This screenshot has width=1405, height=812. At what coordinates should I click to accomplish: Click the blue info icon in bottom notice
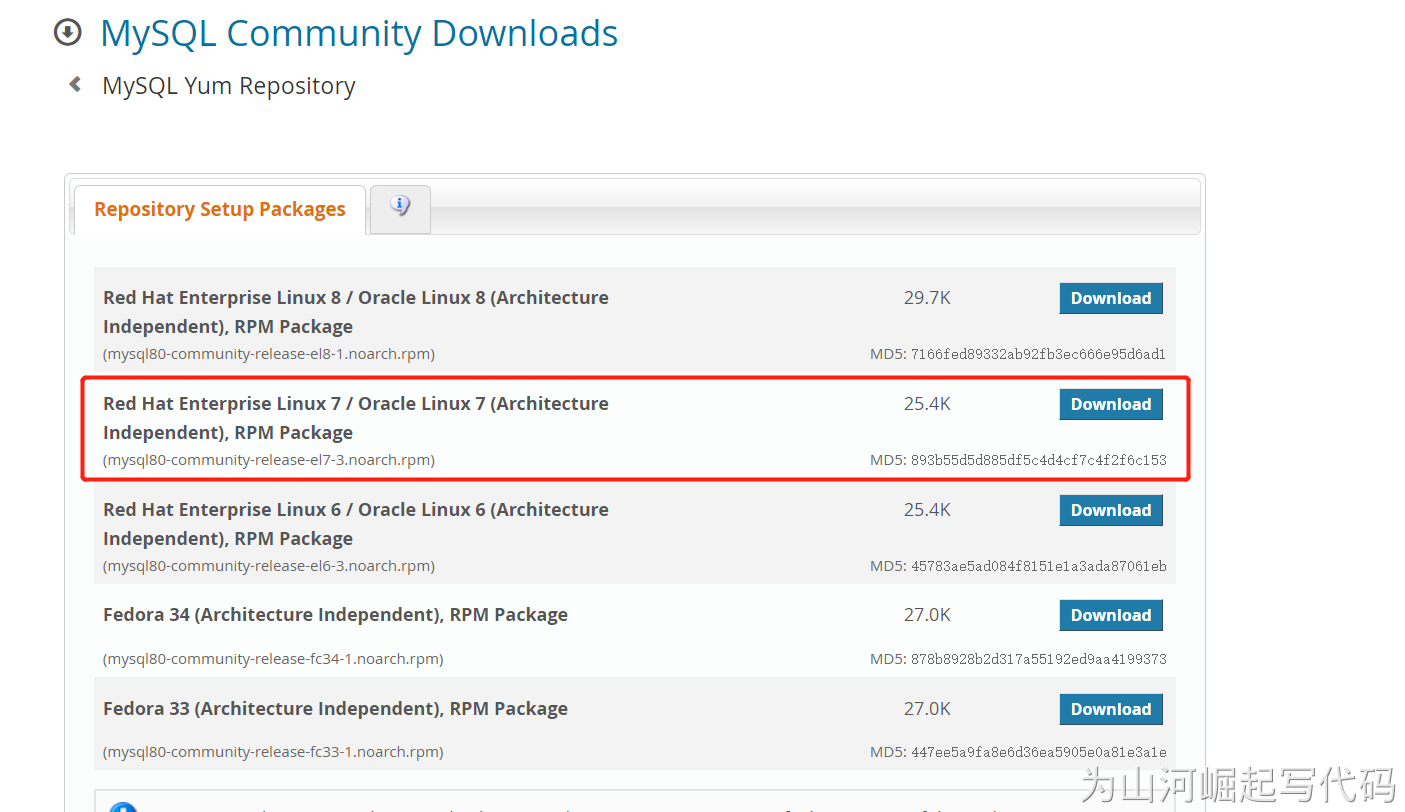tap(122, 806)
